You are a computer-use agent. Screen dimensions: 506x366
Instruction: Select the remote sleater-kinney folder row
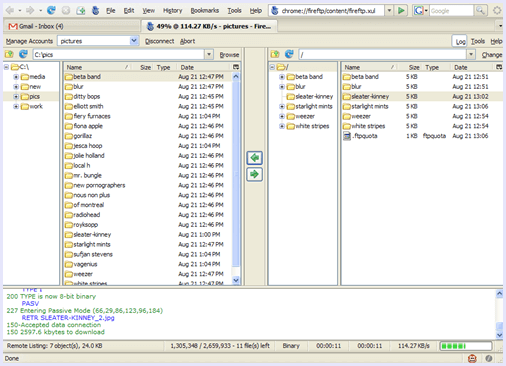click(422, 97)
